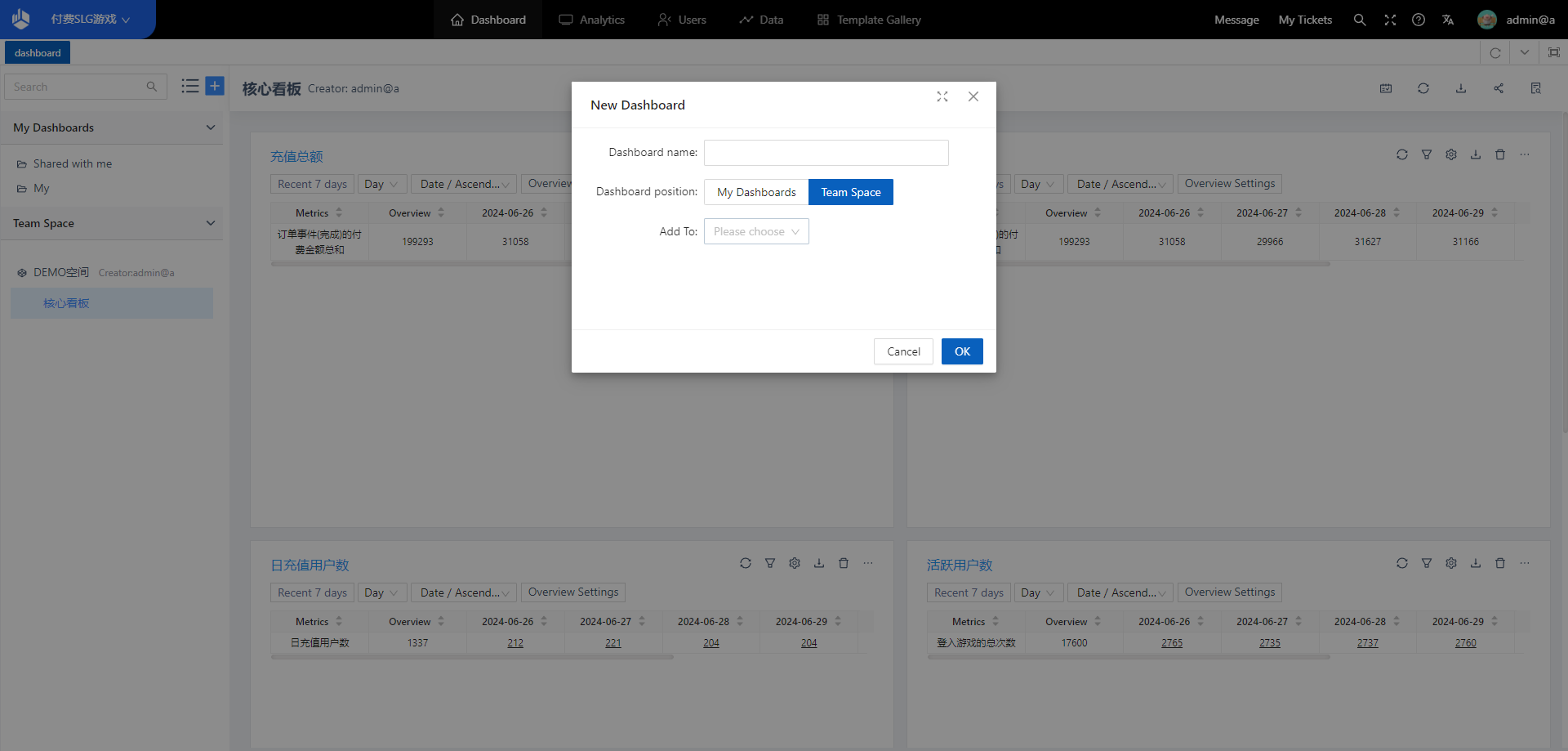The width and height of the screenshot is (1568, 751).
Task: Select Team Space position option
Action: click(x=850, y=192)
